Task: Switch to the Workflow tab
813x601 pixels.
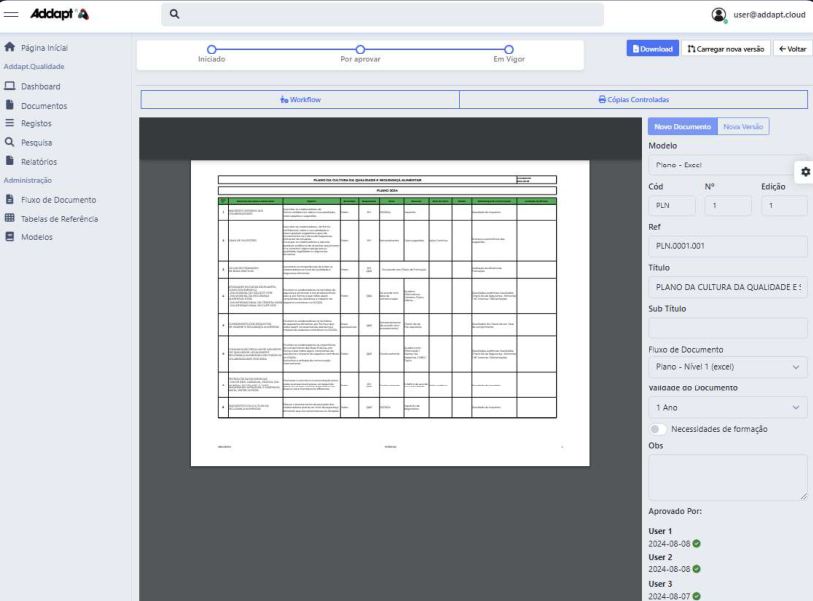Action: click(300, 100)
